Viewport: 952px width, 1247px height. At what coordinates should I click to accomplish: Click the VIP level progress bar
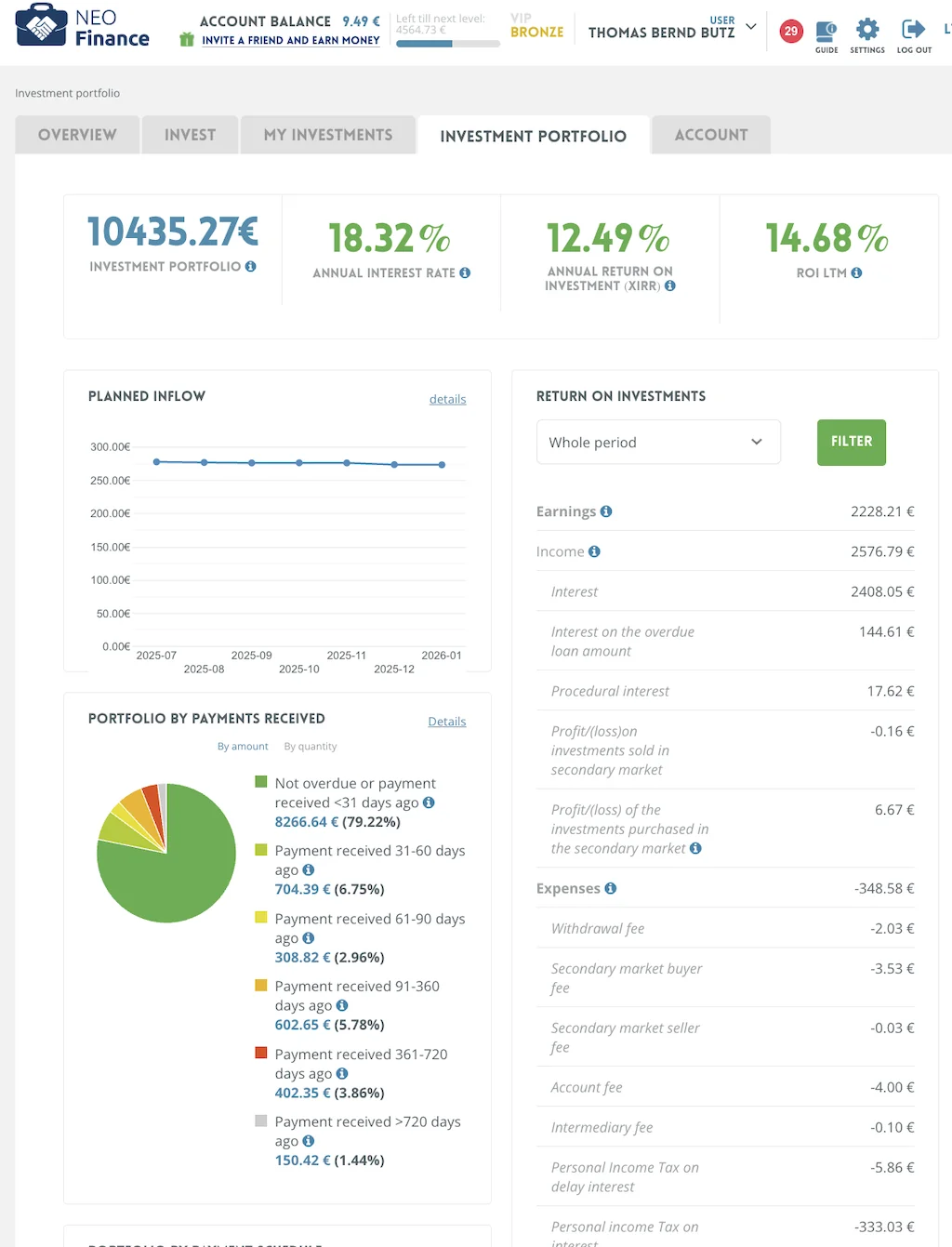(x=447, y=44)
